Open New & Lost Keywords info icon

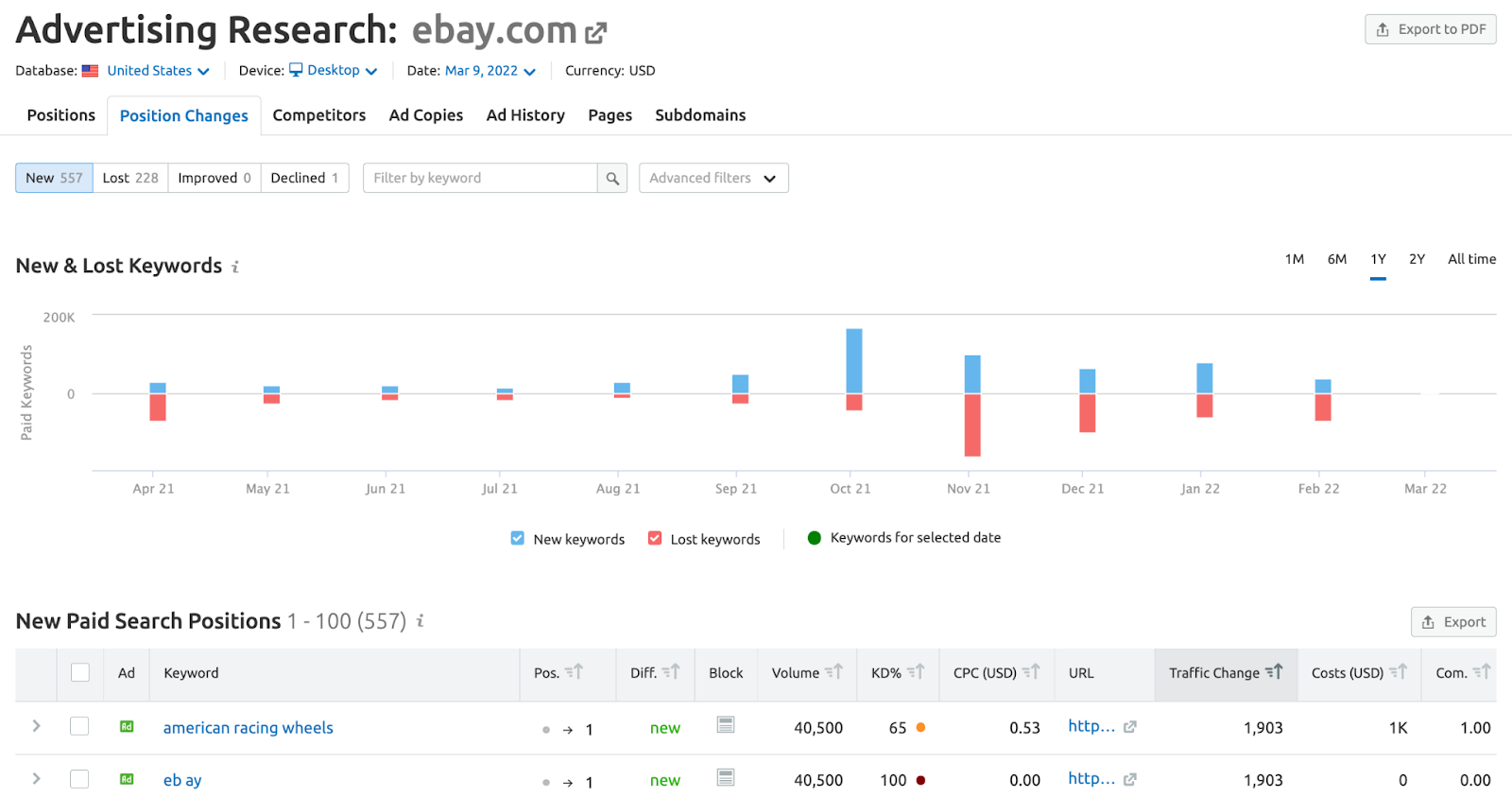coord(235,268)
